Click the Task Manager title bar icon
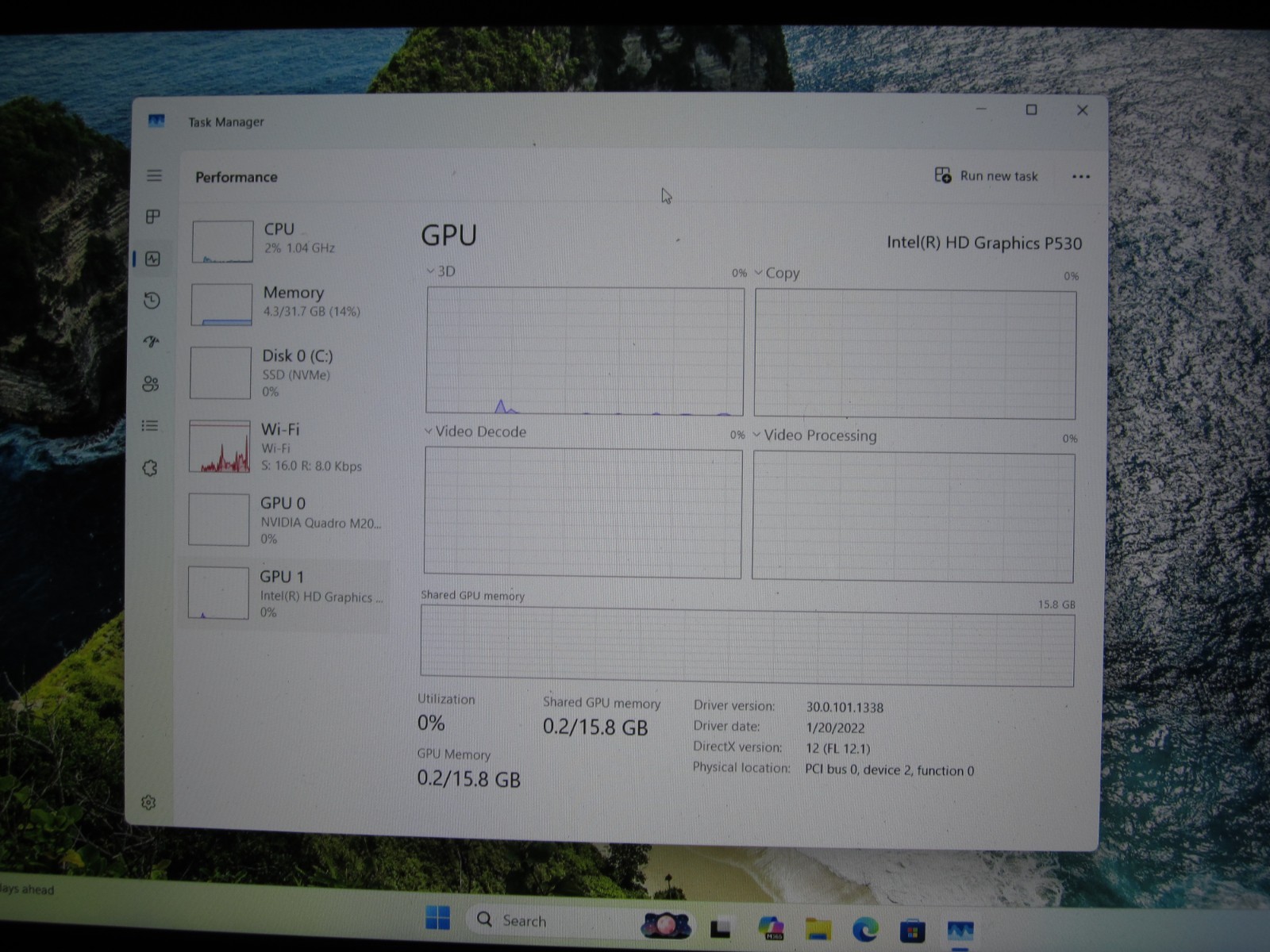Image resolution: width=1270 pixels, height=952 pixels. click(x=156, y=121)
